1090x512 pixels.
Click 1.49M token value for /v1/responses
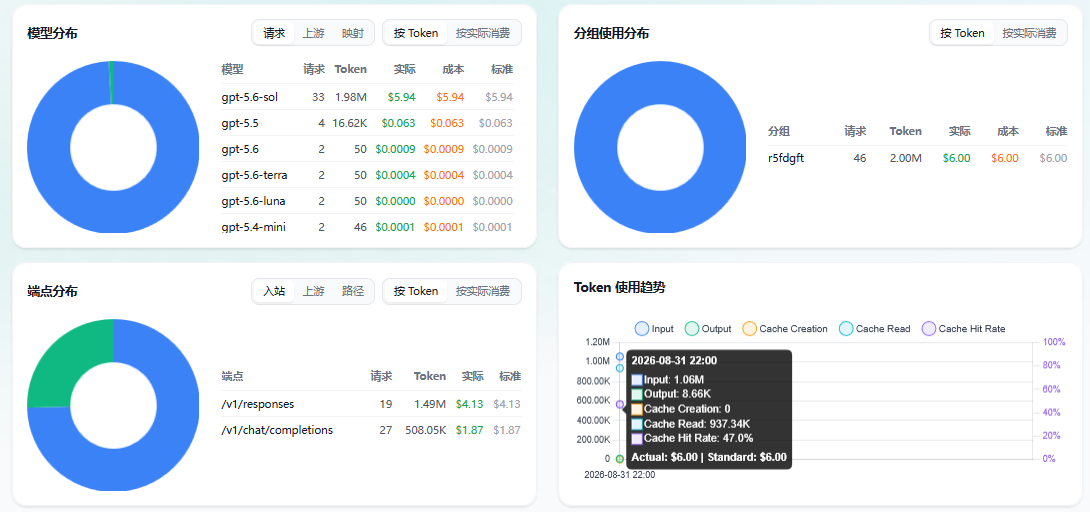click(x=430, y=404)
